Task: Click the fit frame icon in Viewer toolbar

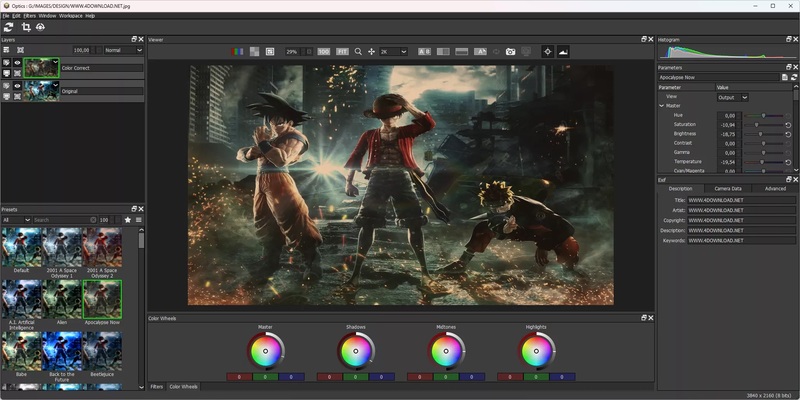Action: (x=270, y=52)
